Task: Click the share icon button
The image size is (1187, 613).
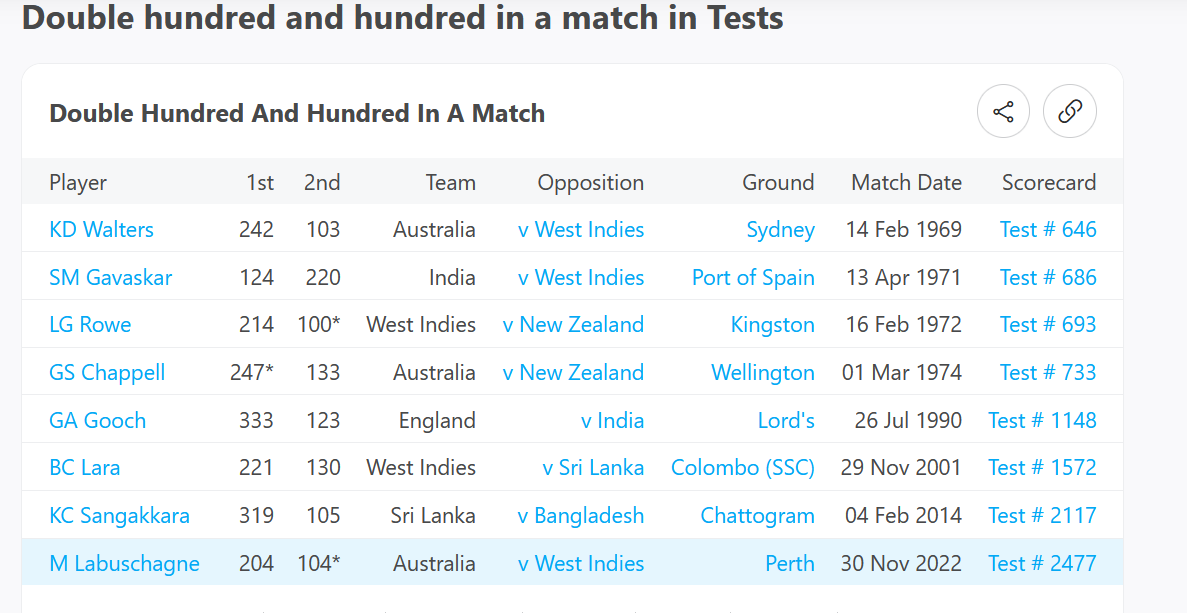Action: point(1003,111)
